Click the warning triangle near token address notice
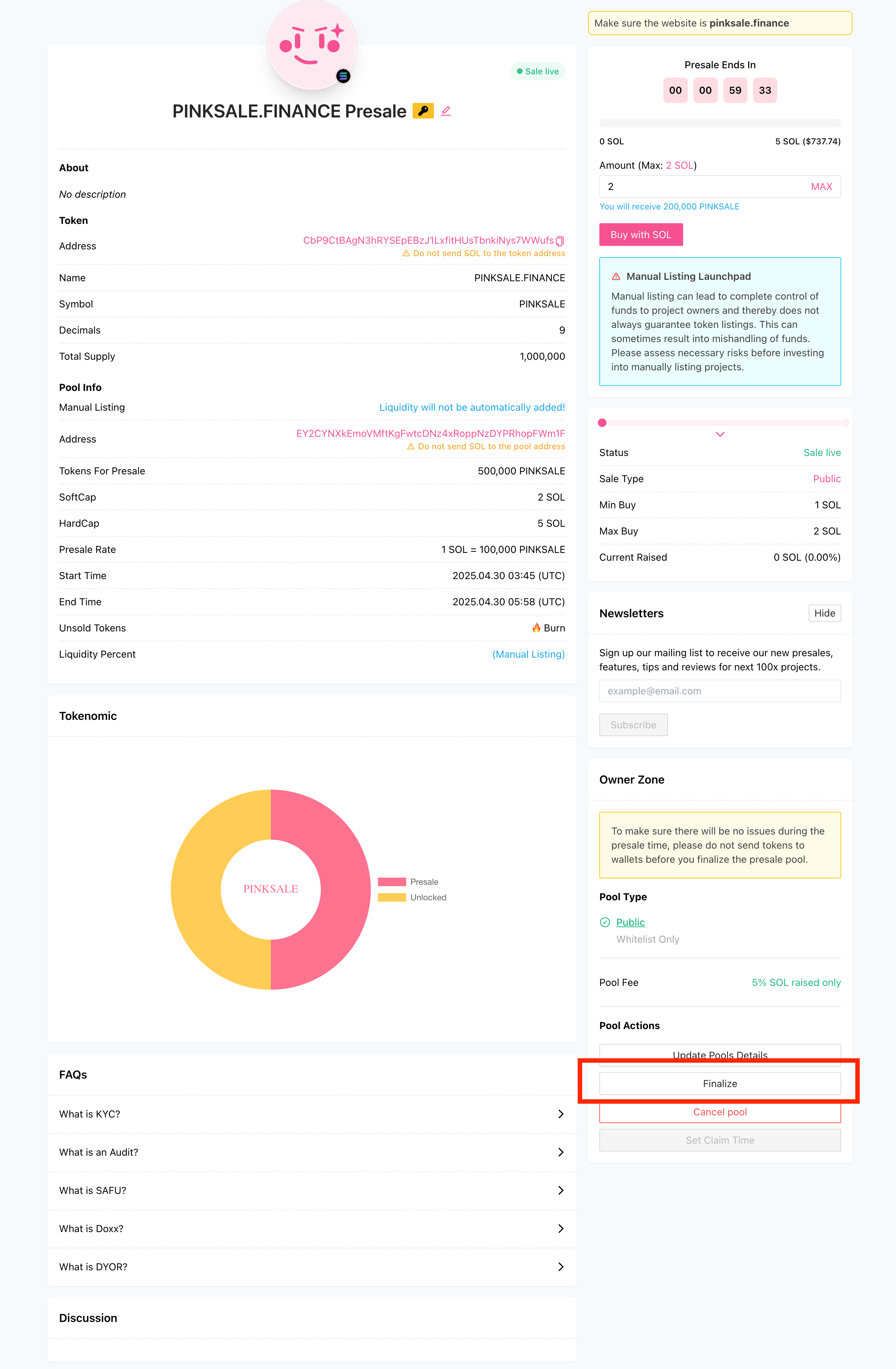Viewport: 896px width, 1369px height. click(x=406, y=254)
